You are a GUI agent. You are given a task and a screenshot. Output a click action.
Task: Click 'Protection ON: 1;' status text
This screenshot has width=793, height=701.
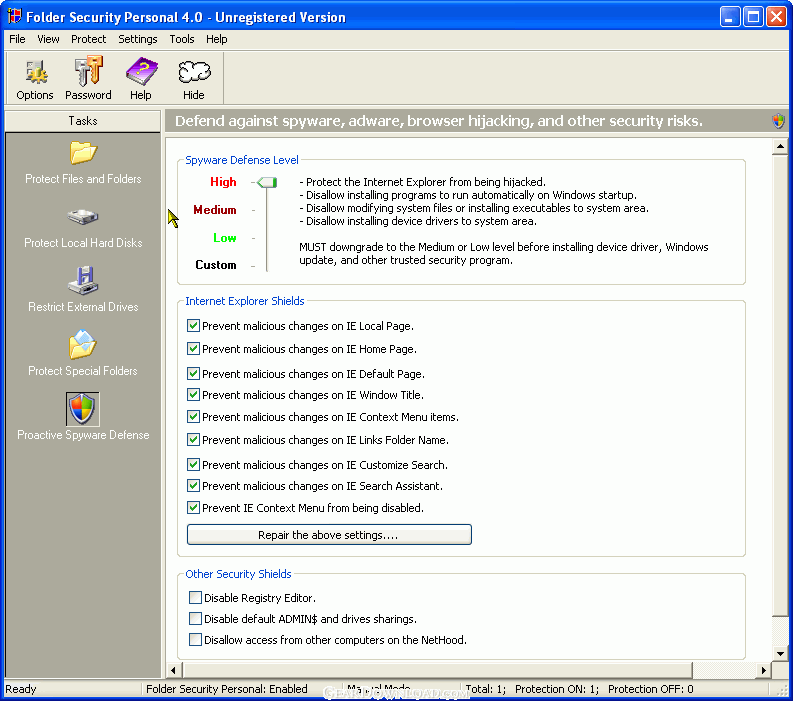pos(557,689)
